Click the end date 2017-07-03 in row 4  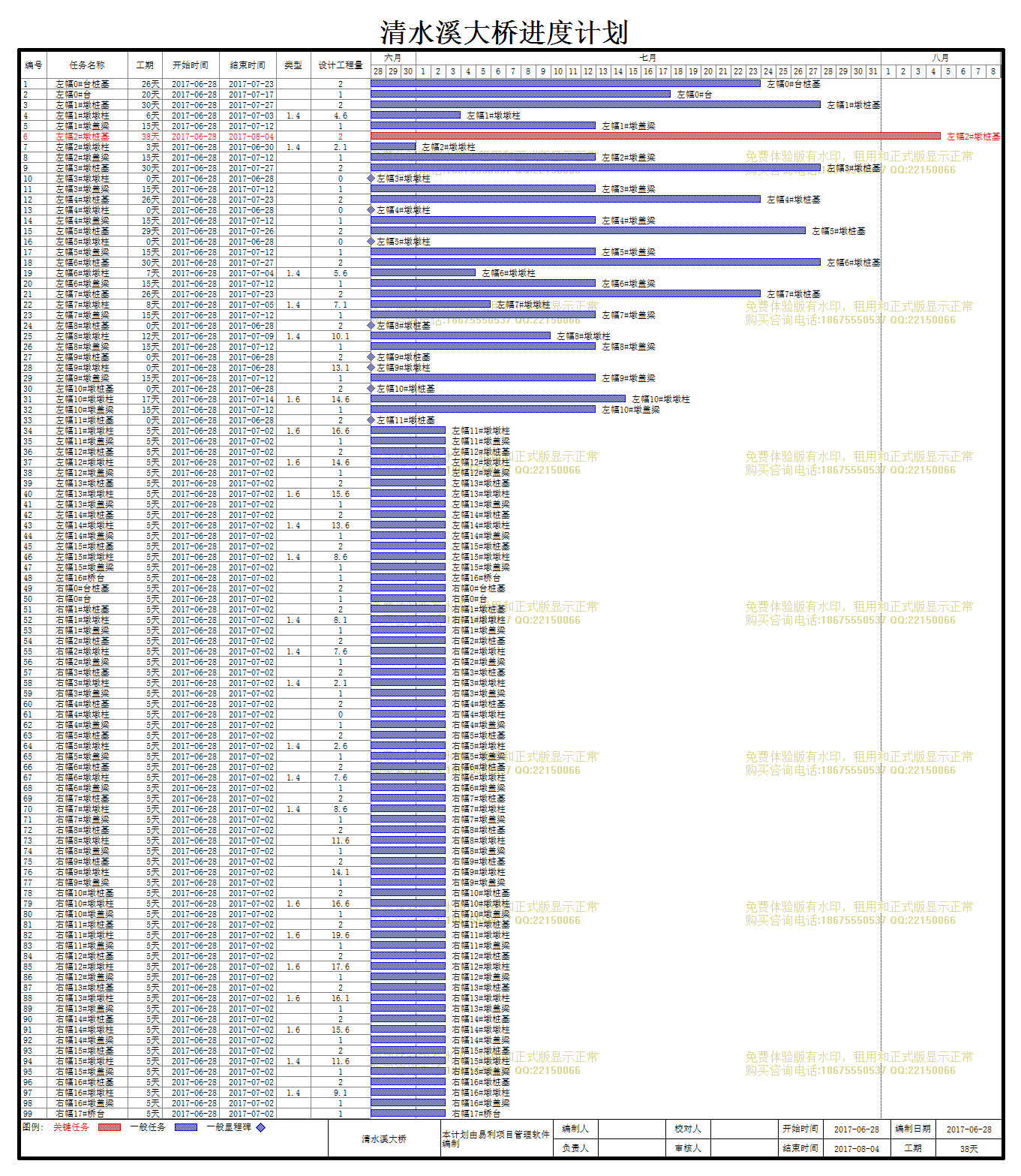[251, 116]
